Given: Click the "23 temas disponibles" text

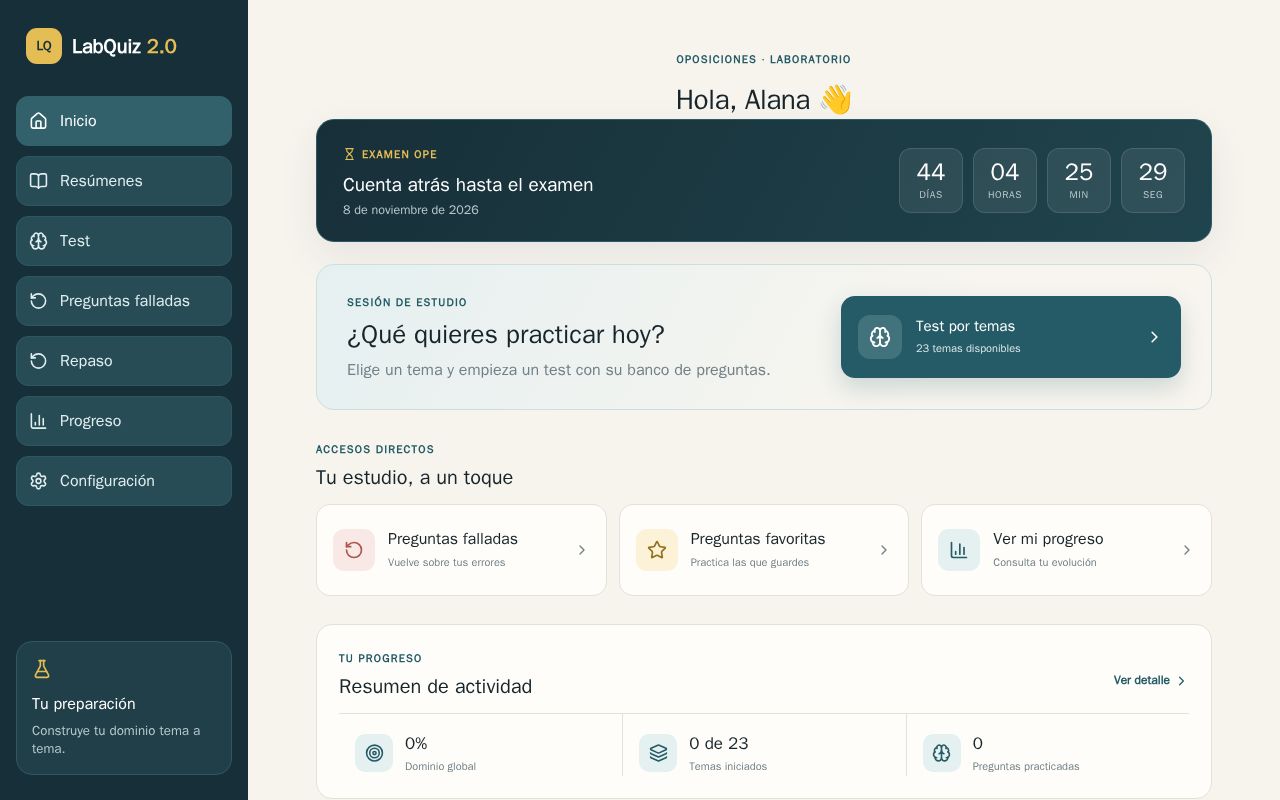Looking at the screenshot, I should 968,348.
